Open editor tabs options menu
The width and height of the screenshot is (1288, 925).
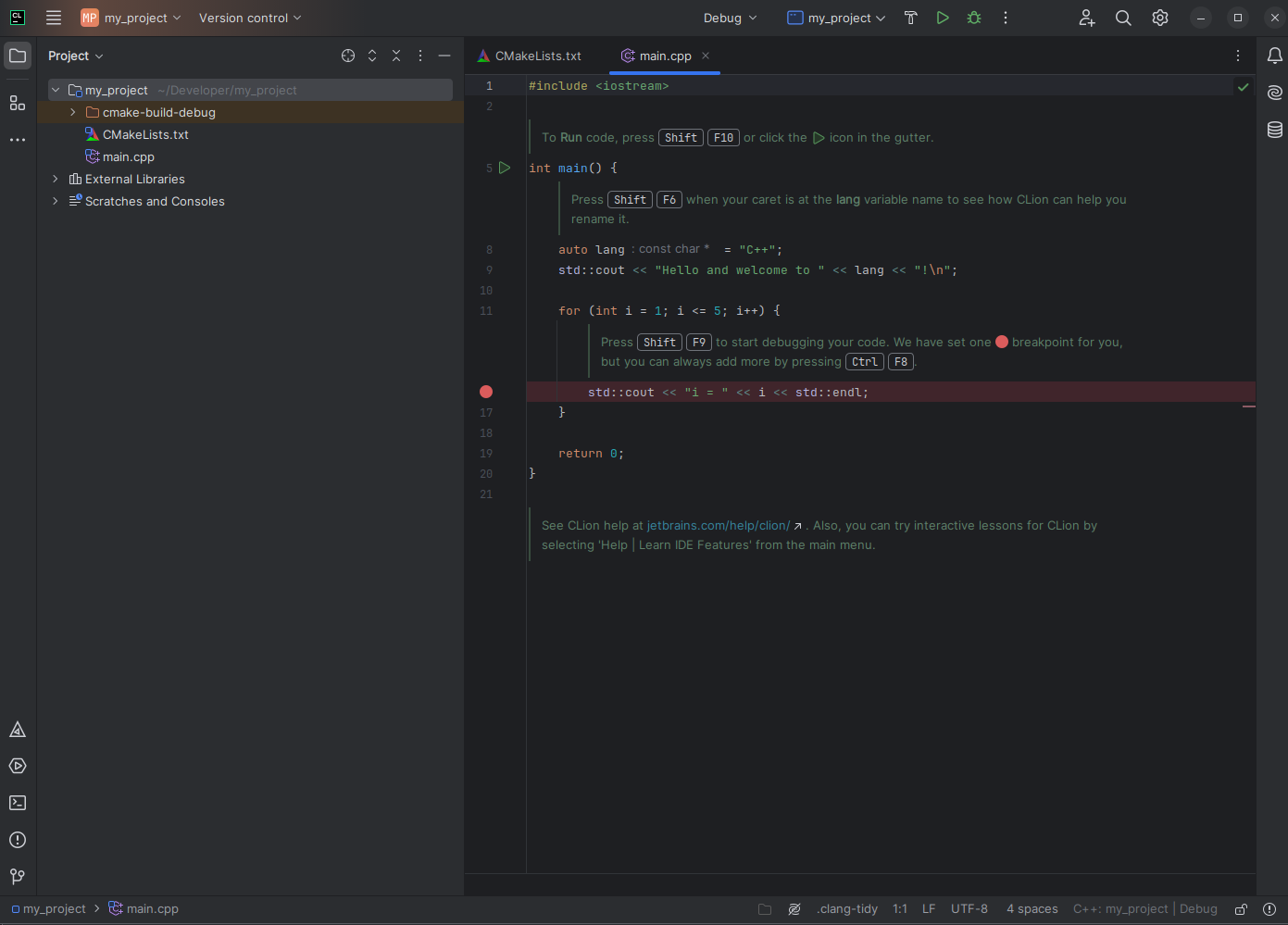1238,56
